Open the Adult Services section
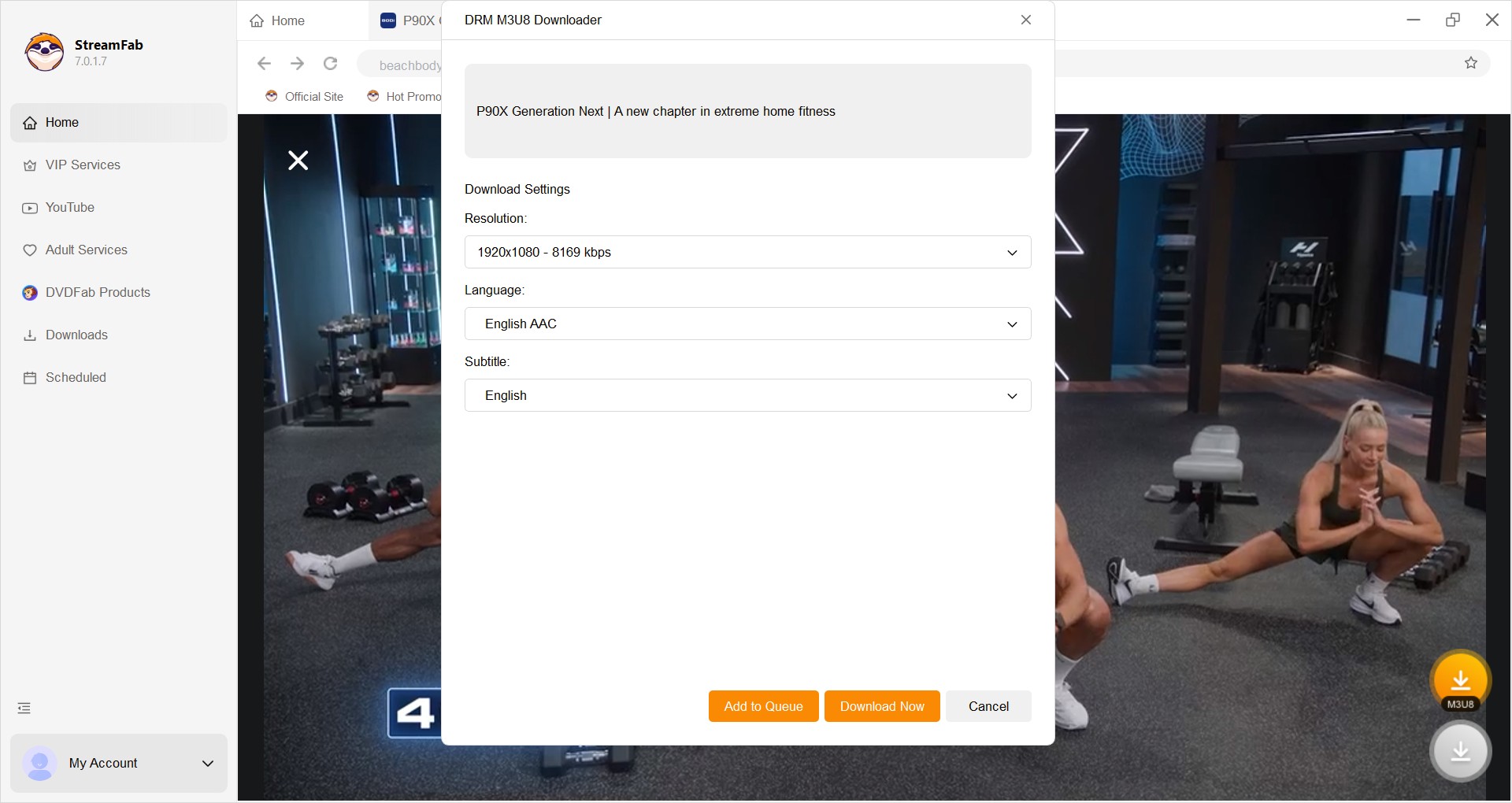The image size is (1512, 803). point(86,250)
